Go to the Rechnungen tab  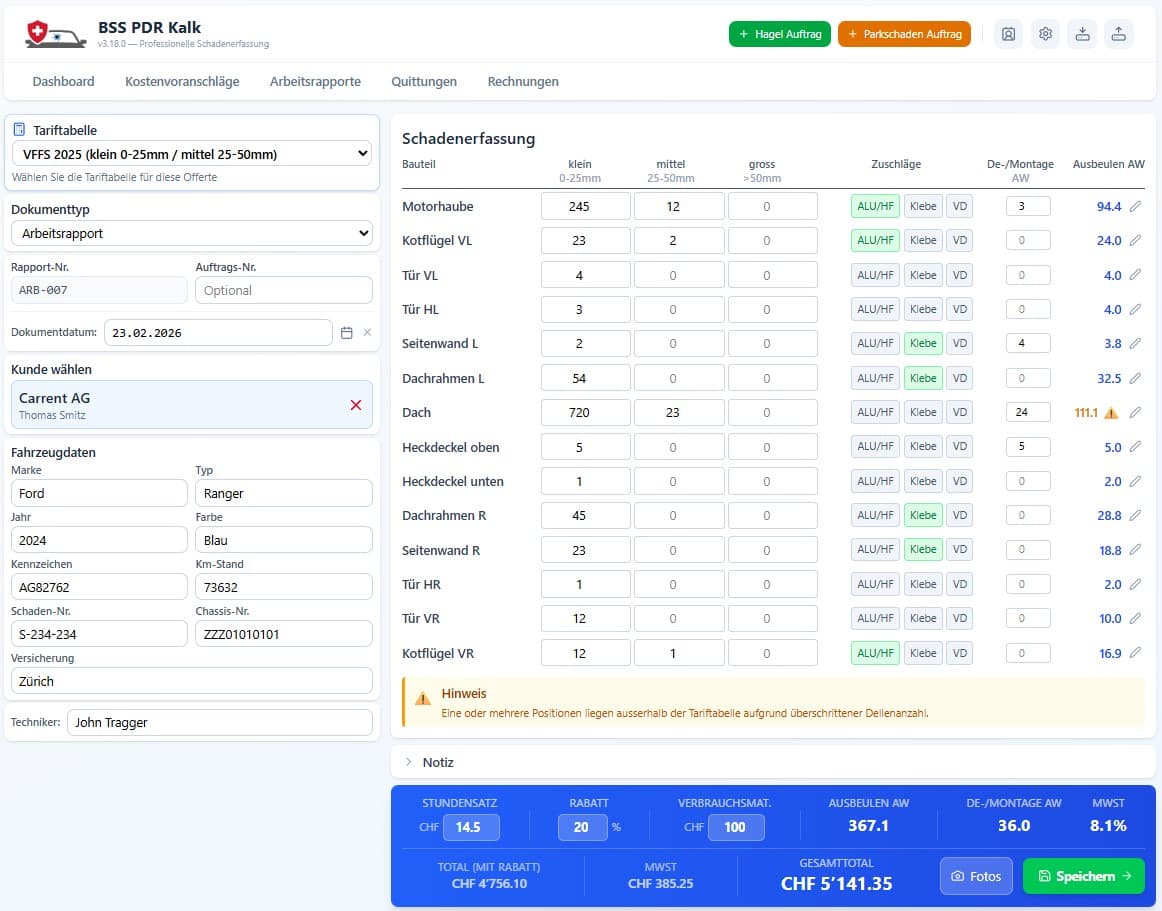(x=523, y=82)
